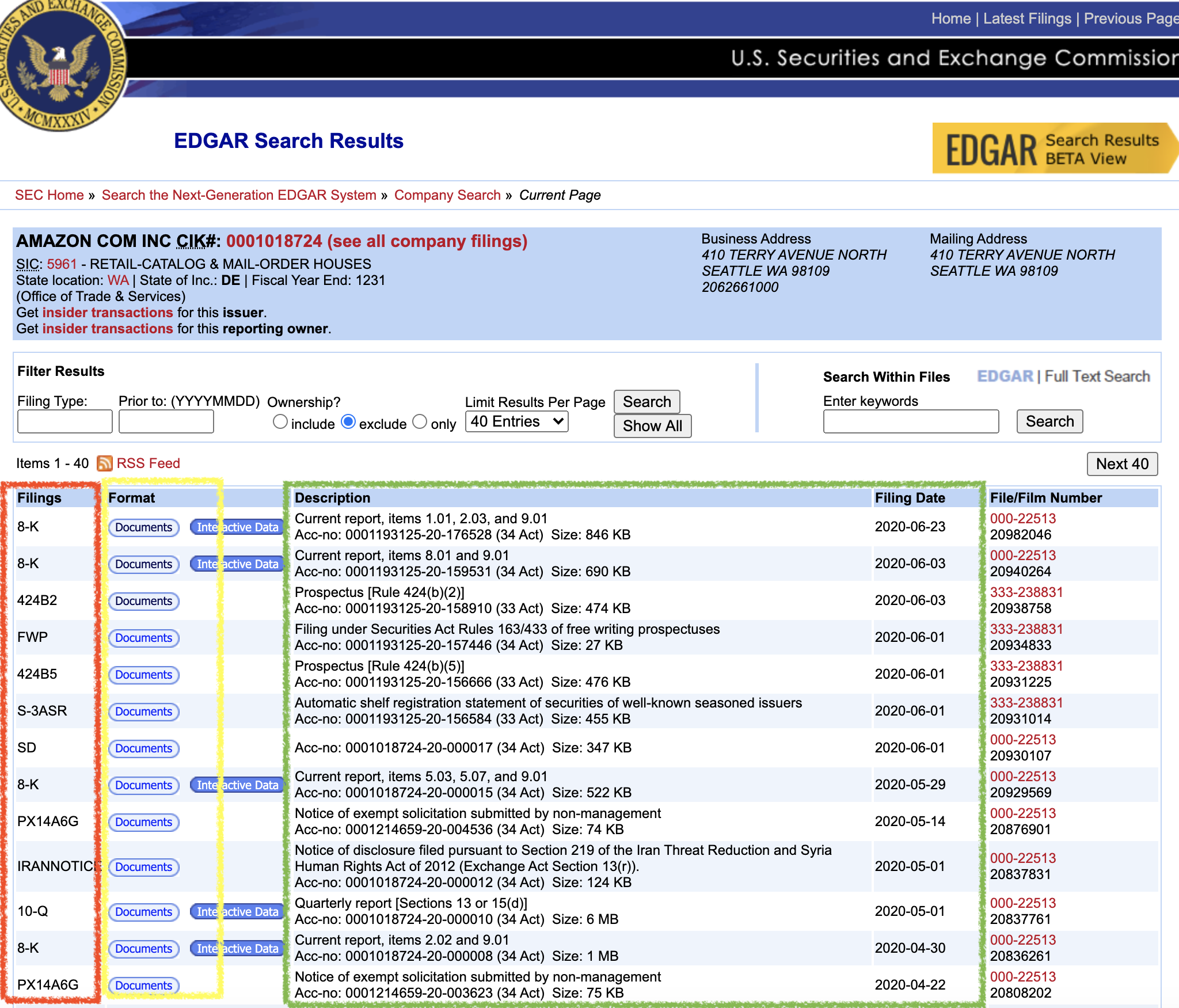This screenshot has height=1008, width=1179.
Task: Open Interactive Data for 8-K filed 2020-06-03
Action: click(238, 564)
